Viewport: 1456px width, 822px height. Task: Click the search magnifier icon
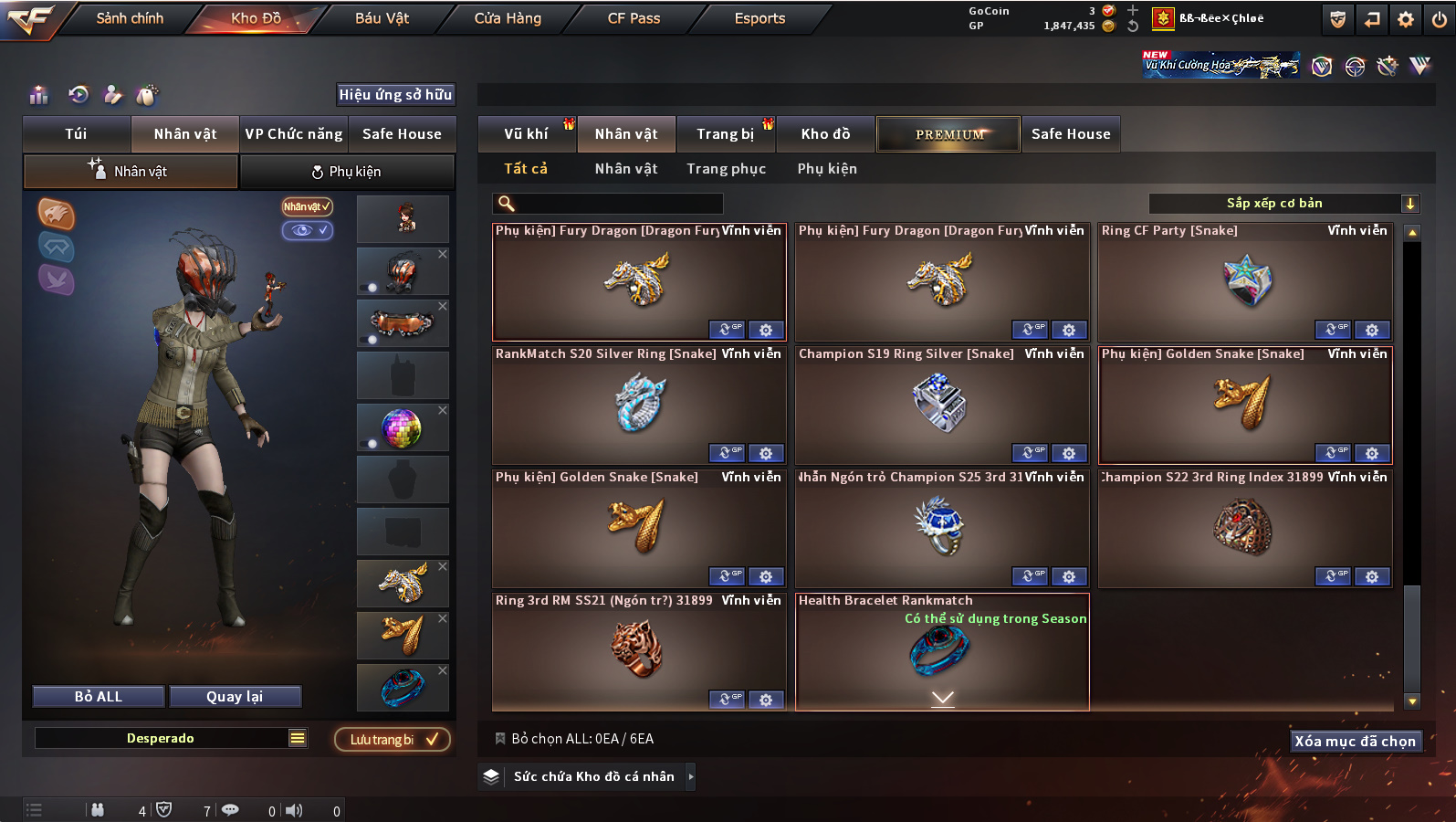507,204
